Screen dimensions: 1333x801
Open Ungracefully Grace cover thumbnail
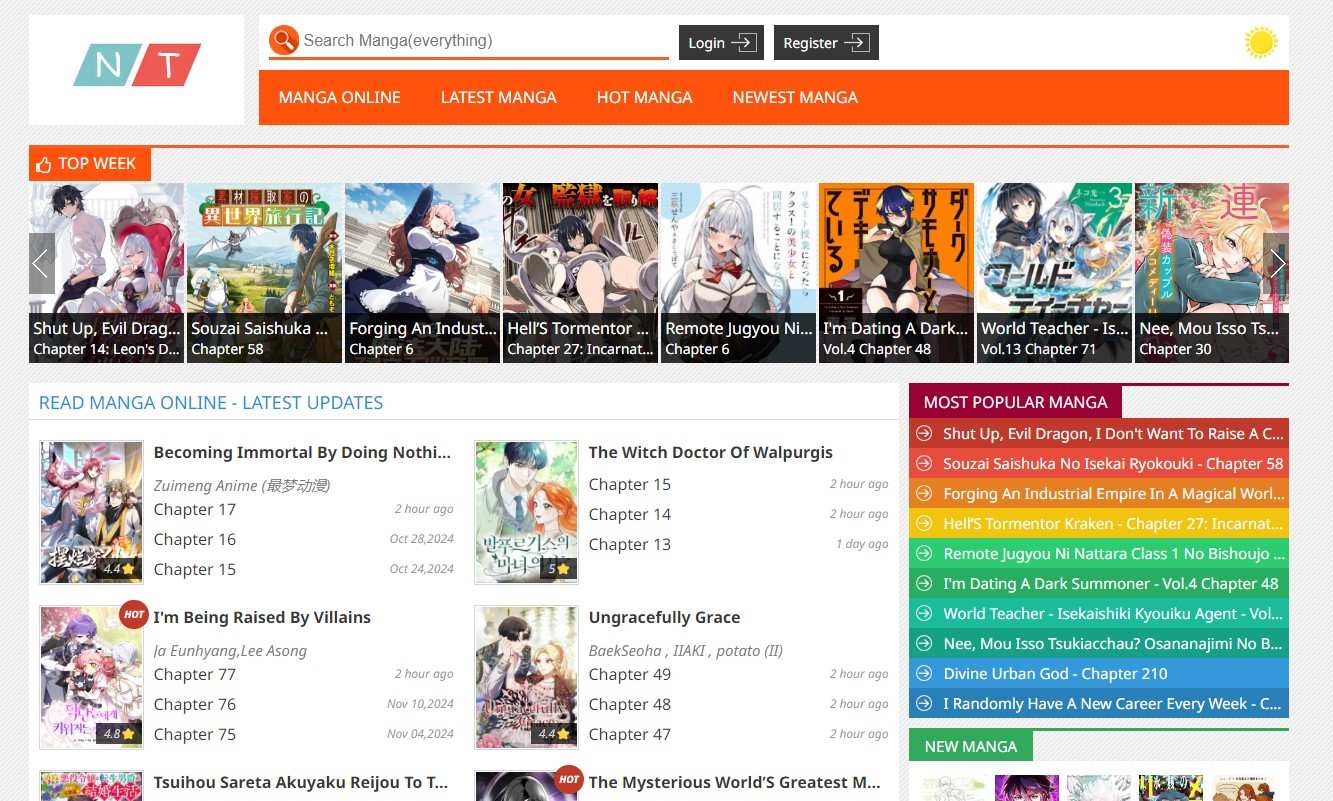coord(526,677)
